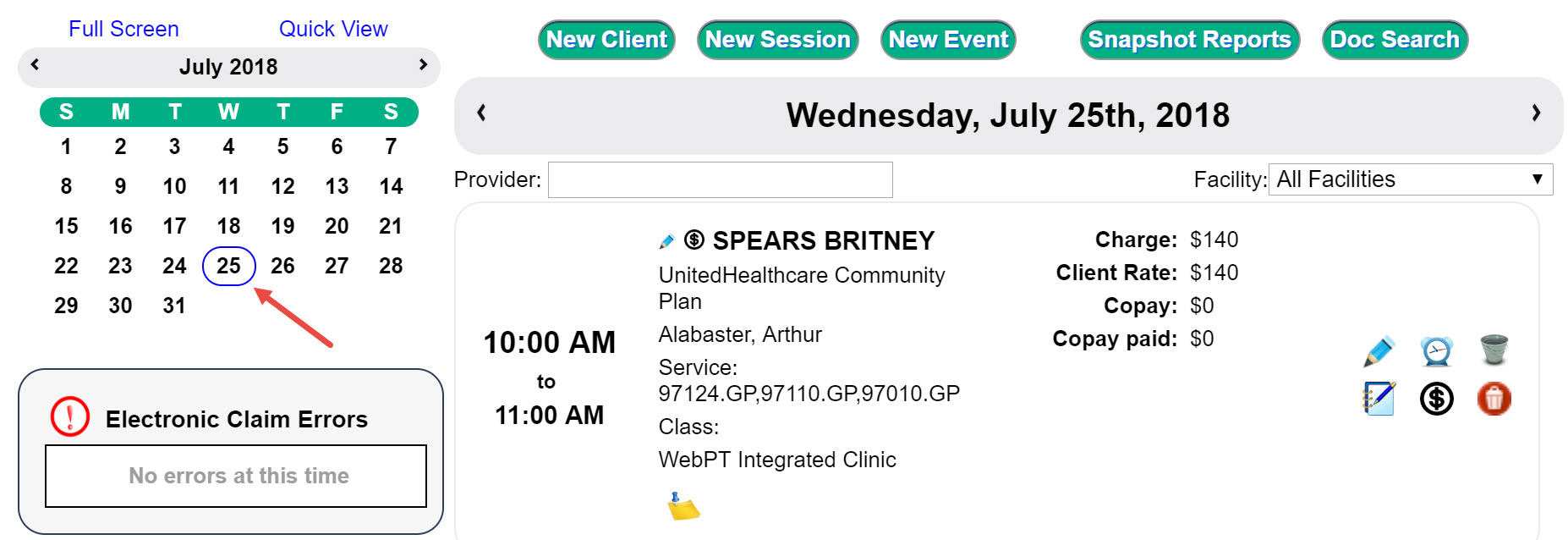The image size is (1568, 540).
Task: Go to previous month in mini calendar
Action: [x=35, y=64]
